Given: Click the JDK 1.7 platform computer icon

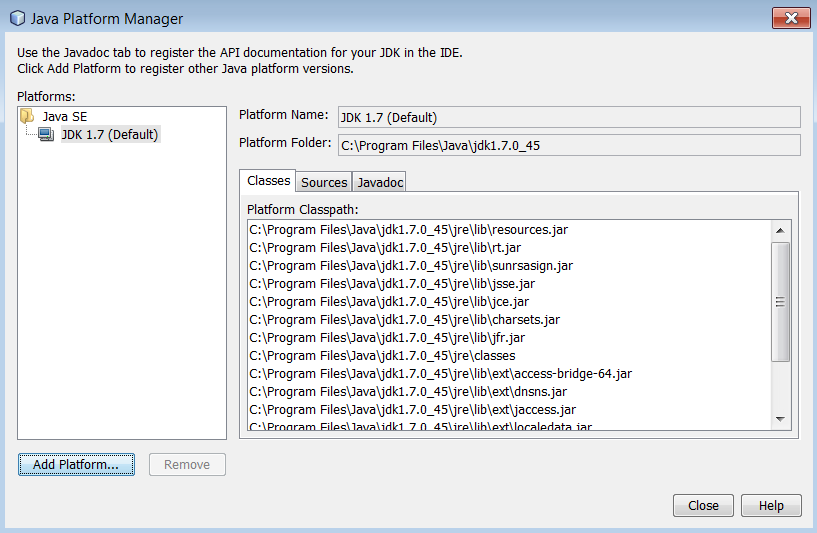Looking at the screenshot, I should tap(46, 134).
